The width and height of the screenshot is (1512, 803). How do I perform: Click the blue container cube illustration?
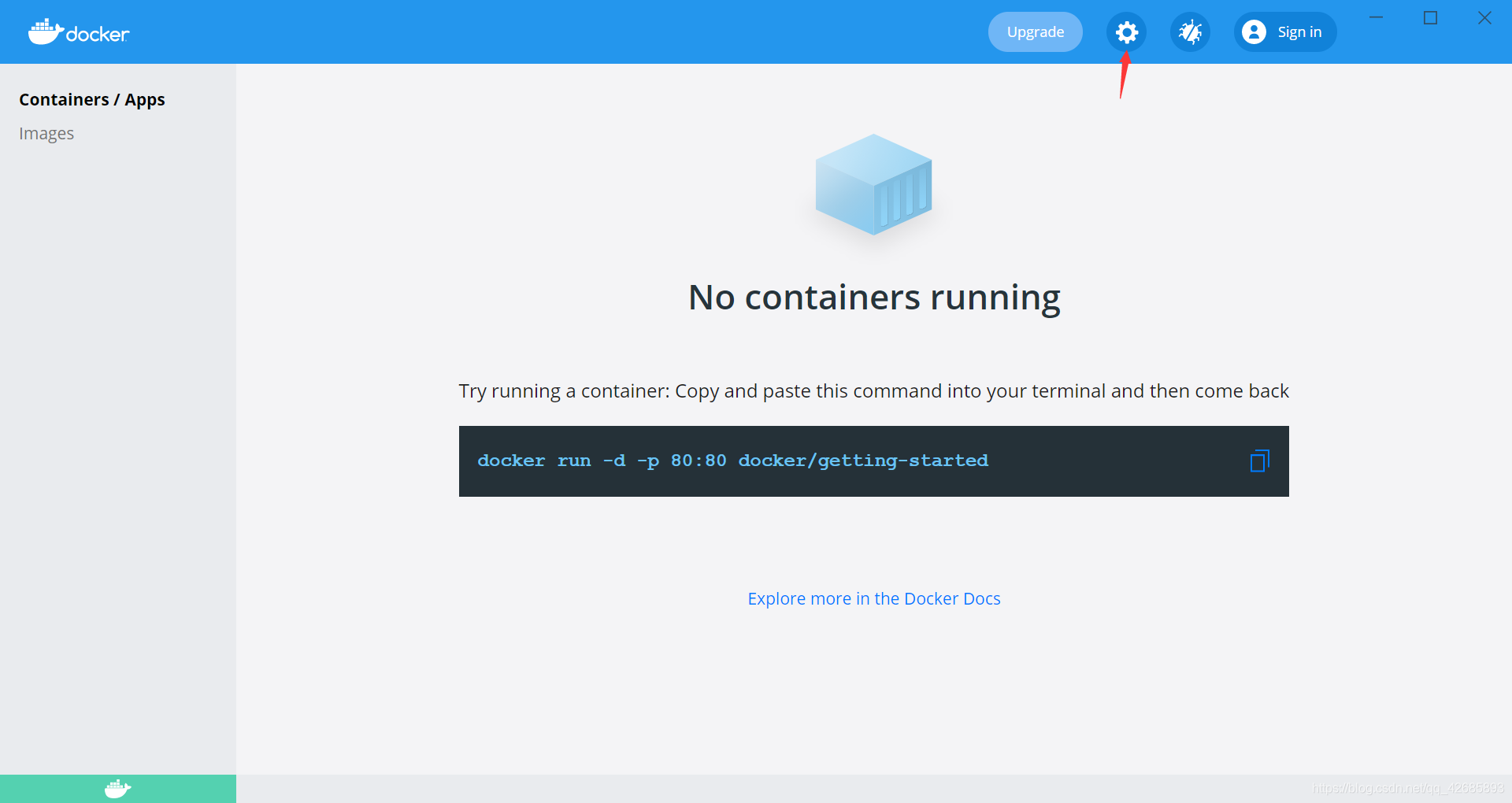point(873,185)
